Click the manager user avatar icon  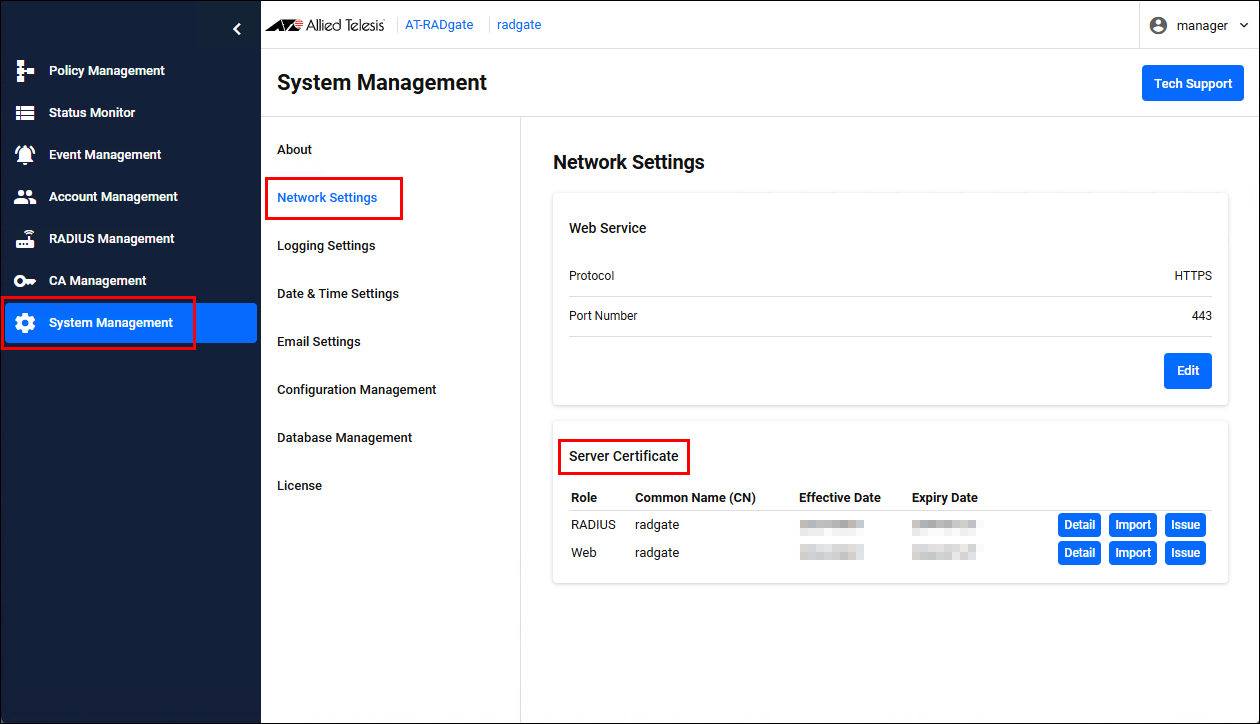pyautogui.click(x=1158, y=26)
